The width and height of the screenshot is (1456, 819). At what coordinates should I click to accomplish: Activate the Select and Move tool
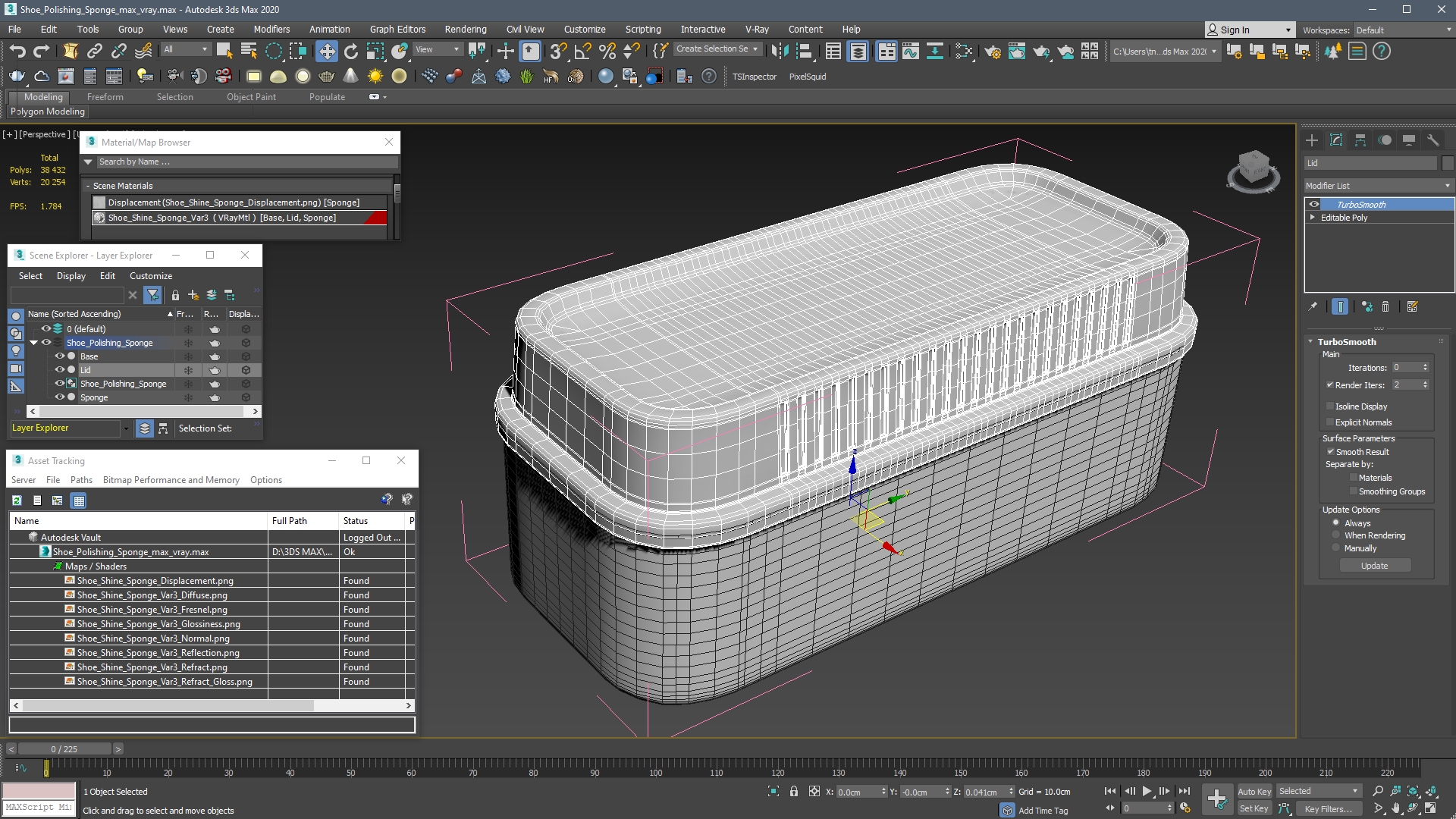(x=327, y=51)
